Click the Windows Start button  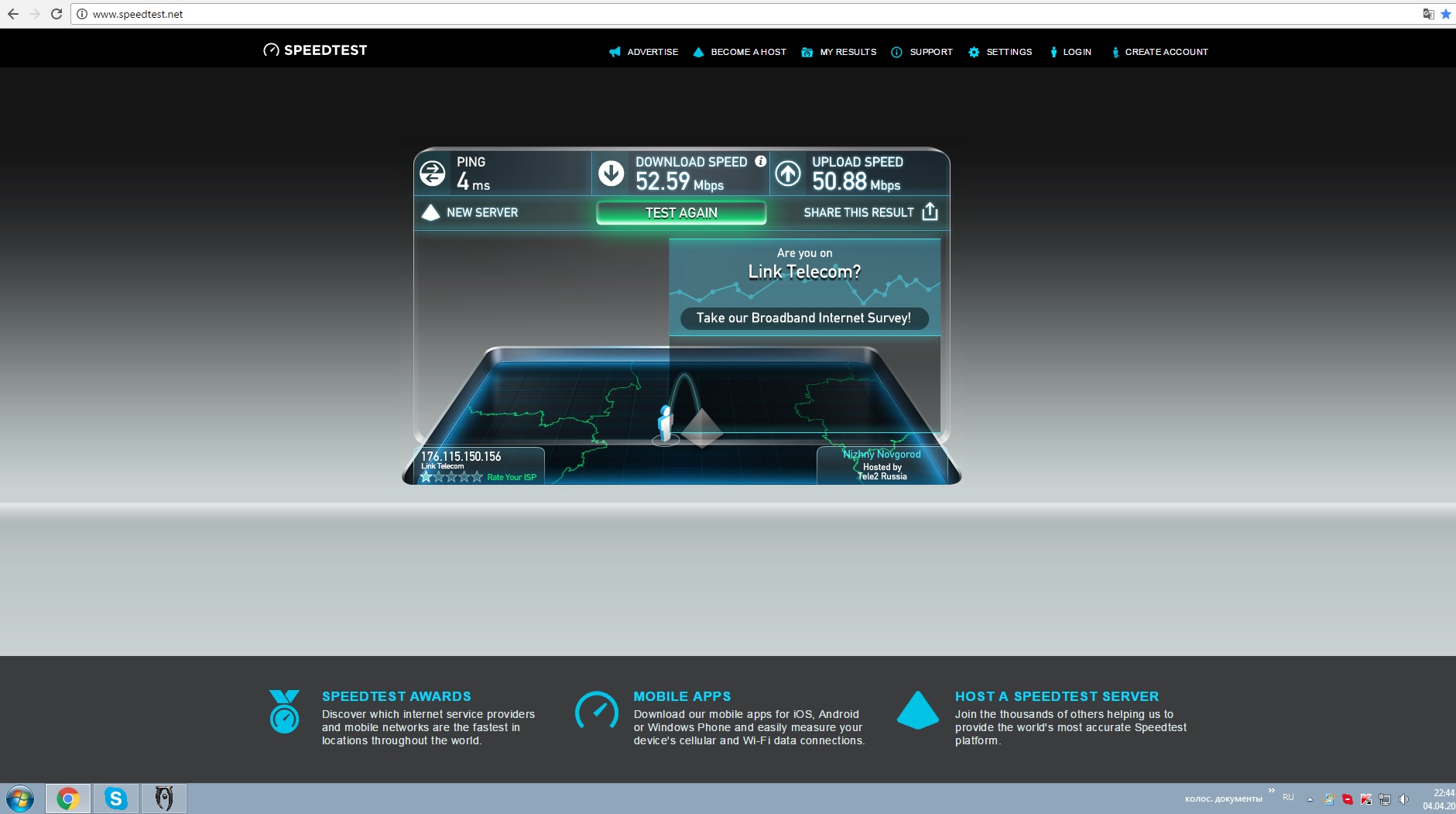pos(20,799)
